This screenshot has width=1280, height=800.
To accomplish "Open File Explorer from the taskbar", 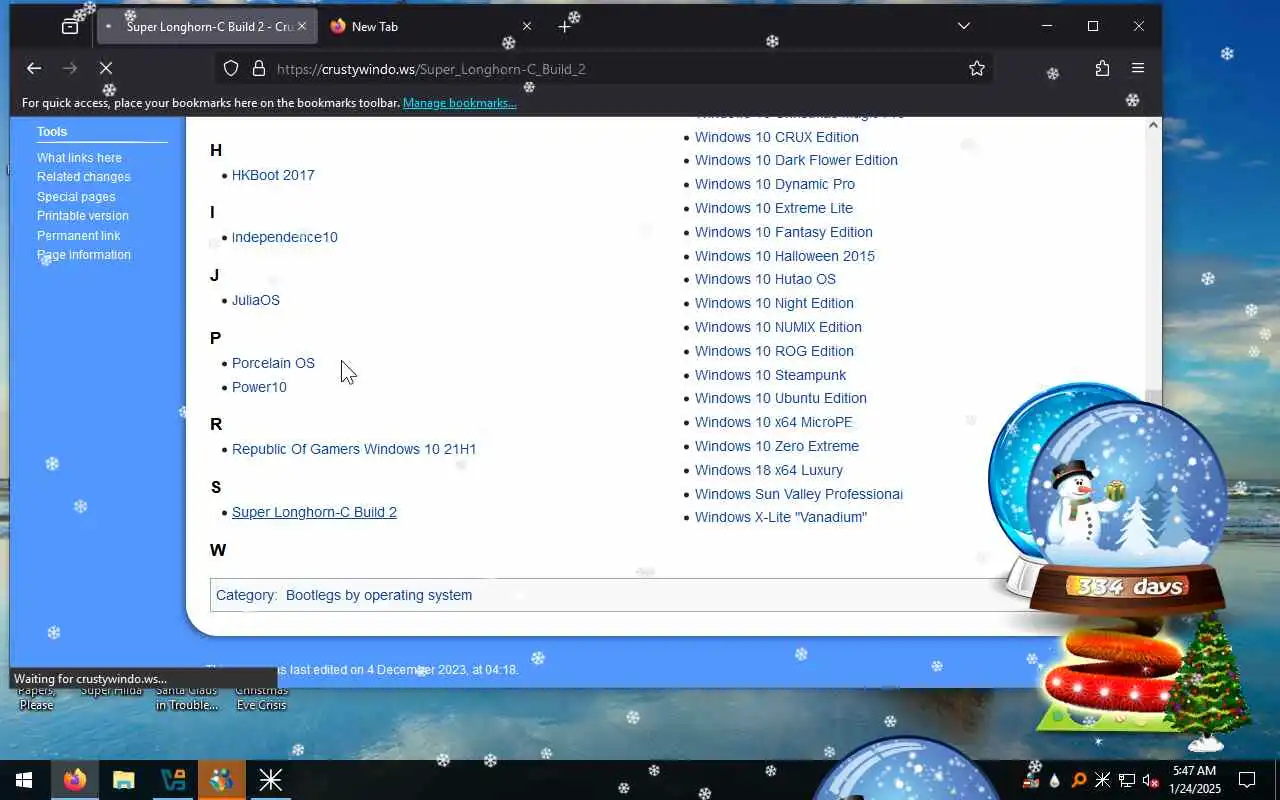I will tap(123, 780).
